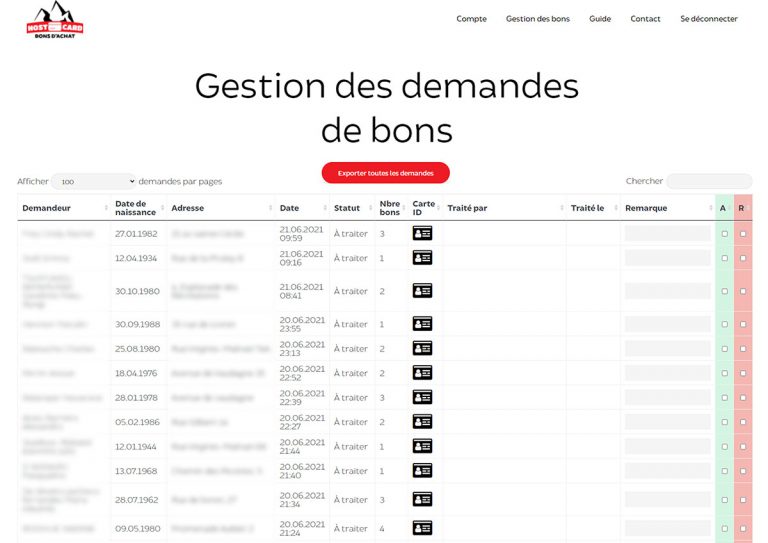Sort table by Date de naissance column
The image size is (768, 543).
(139, 208)
